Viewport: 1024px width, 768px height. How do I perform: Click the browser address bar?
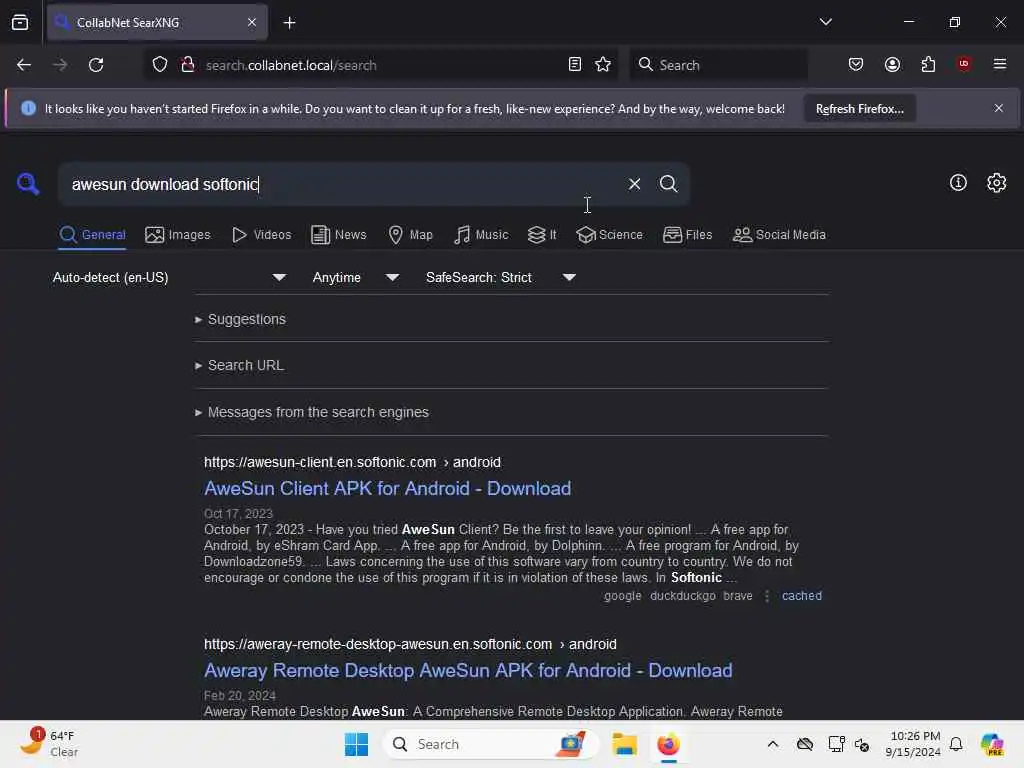382,65
